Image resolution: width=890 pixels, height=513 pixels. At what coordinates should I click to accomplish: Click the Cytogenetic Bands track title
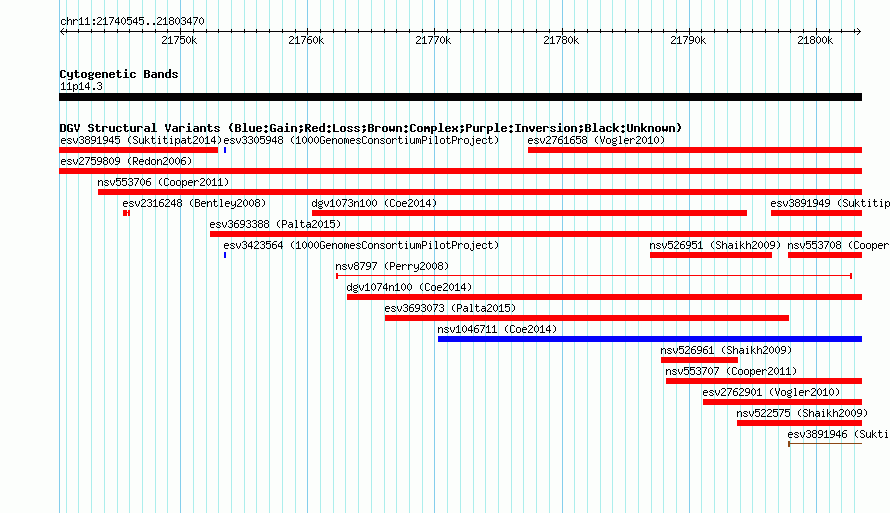(x=119, y=74)
